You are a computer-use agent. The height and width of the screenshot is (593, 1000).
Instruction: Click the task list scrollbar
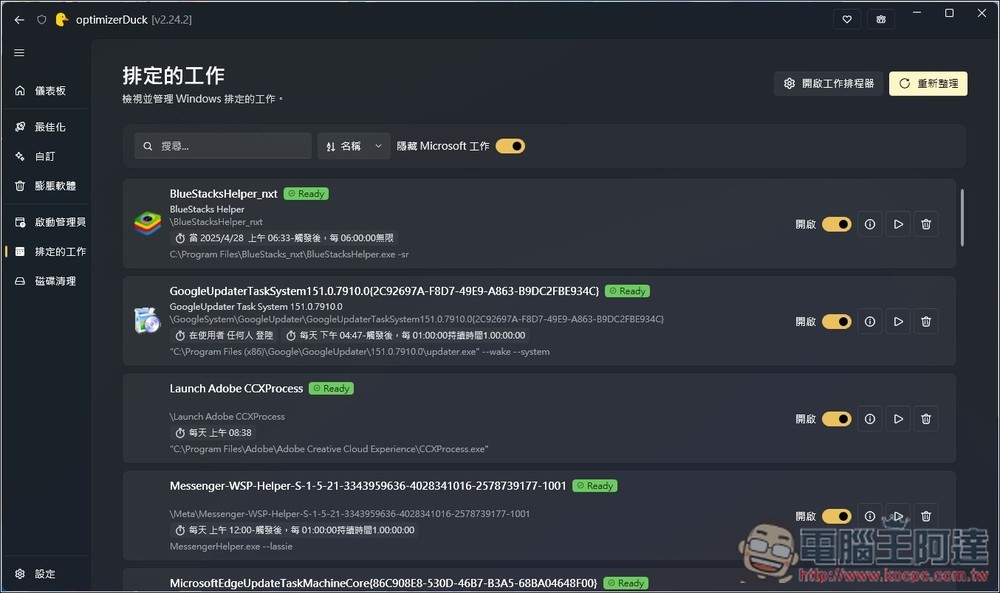coord(962,217)
